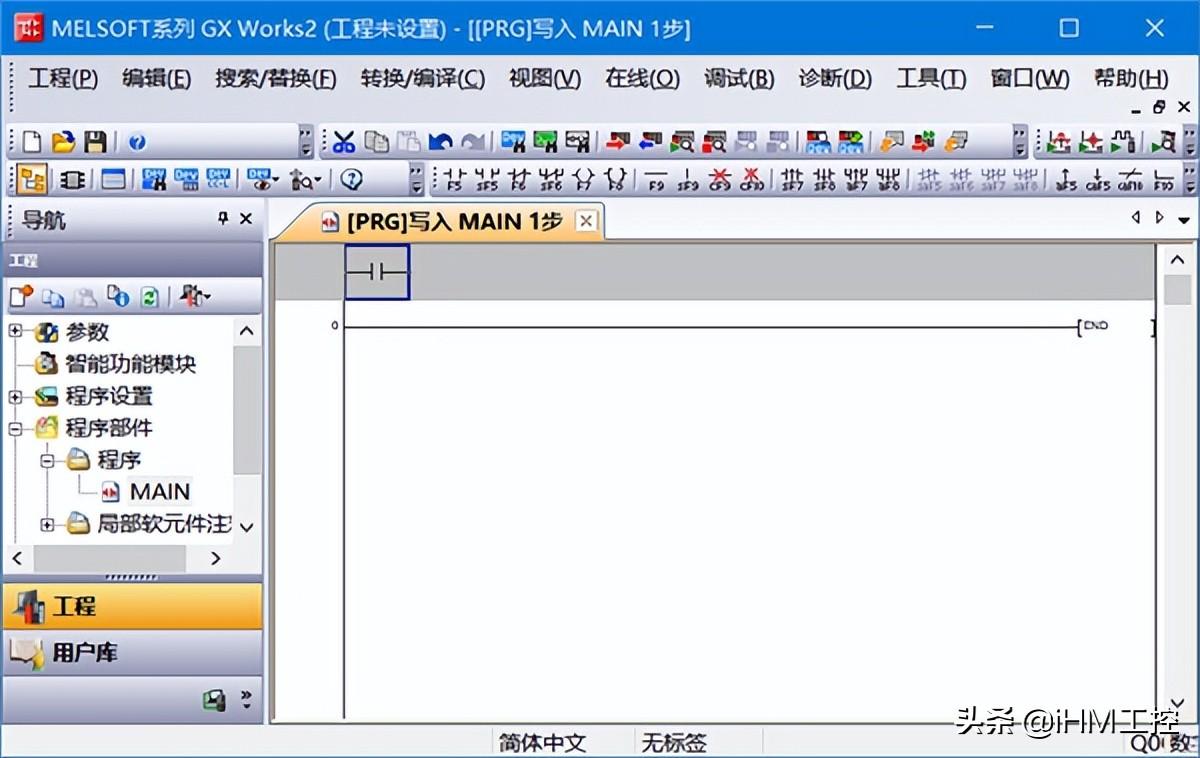
Task: Click the Read from PLC icon
Action: (x=650, y=142)
